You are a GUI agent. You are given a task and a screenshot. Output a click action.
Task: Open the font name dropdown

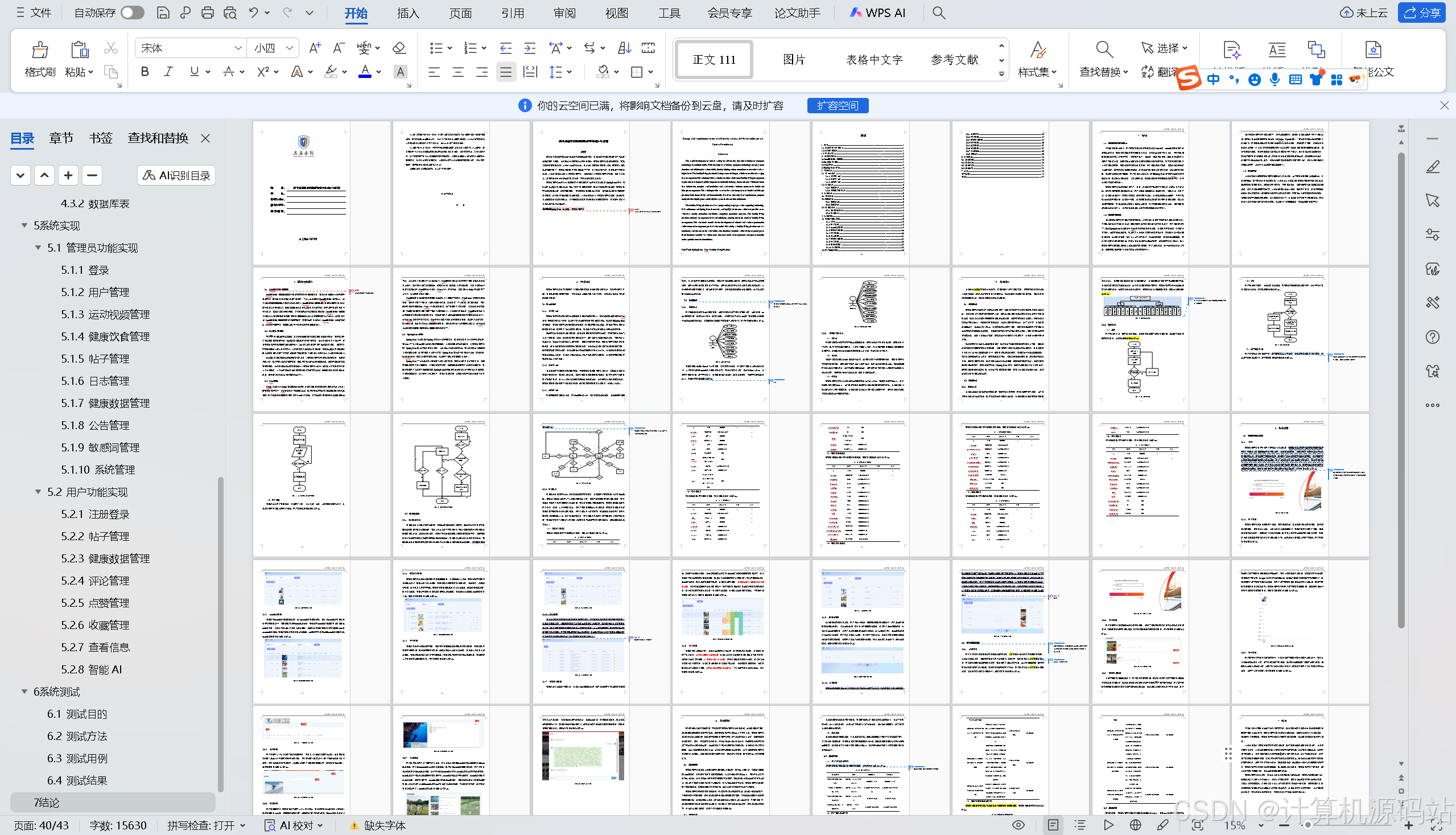(238, 48)
